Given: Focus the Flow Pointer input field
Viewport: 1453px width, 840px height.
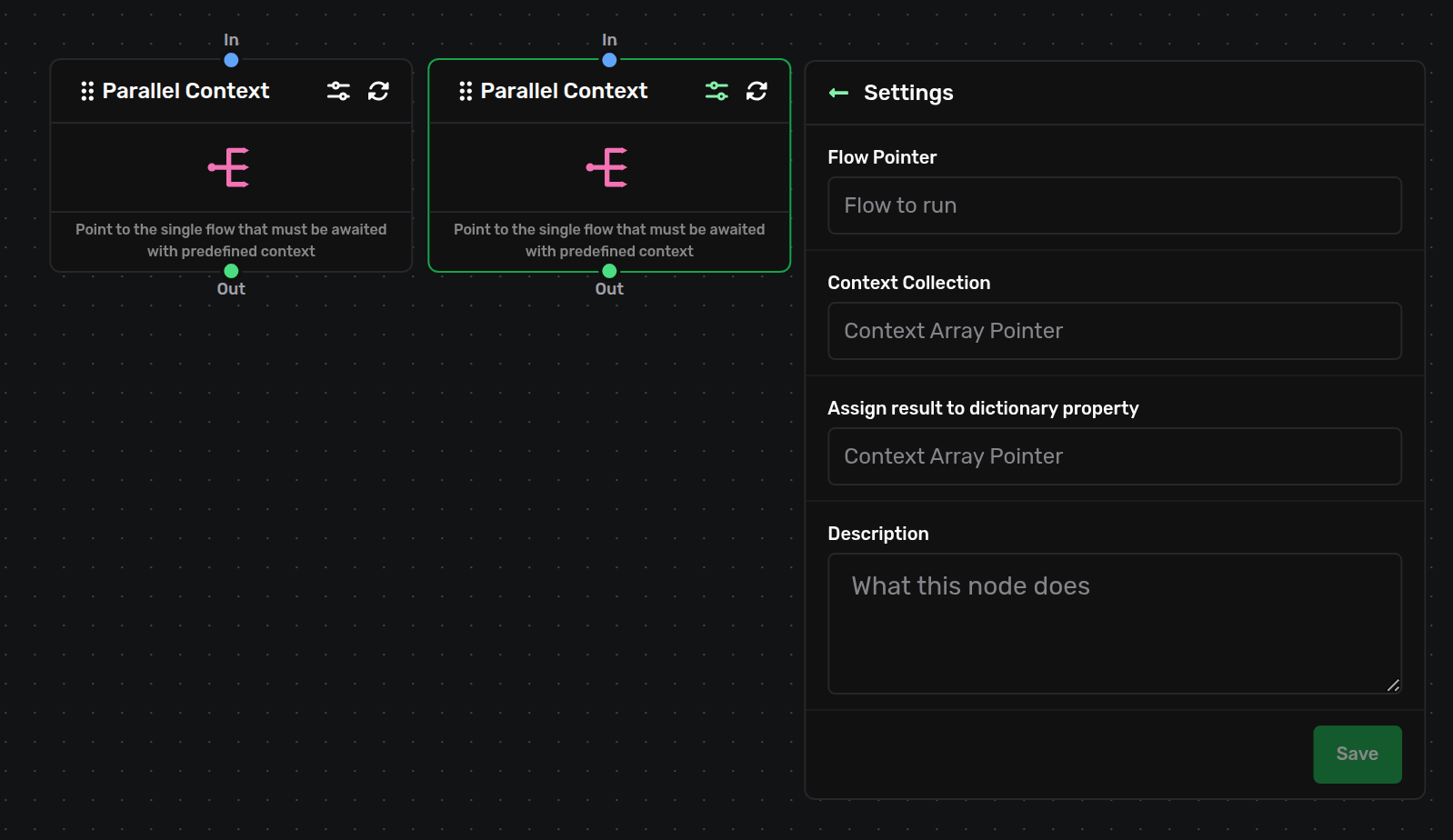Looking at the screenshot, I should pyautogui.click(x=1115, y=205).
